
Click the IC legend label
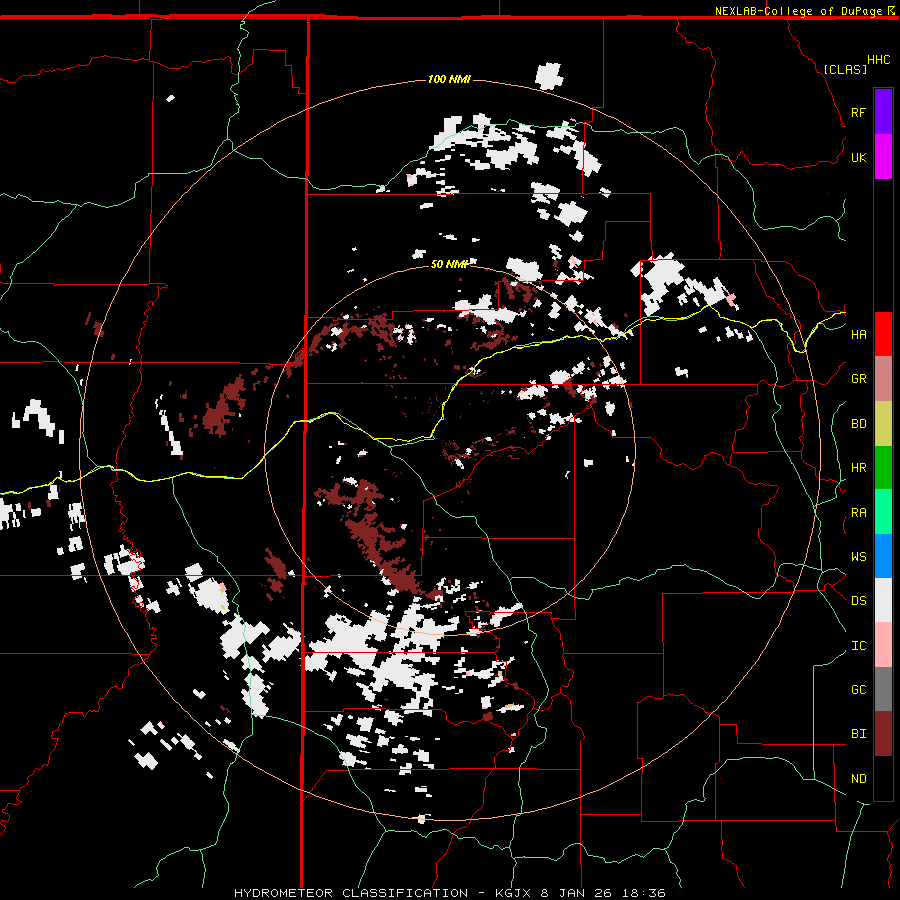click(858, 646)
